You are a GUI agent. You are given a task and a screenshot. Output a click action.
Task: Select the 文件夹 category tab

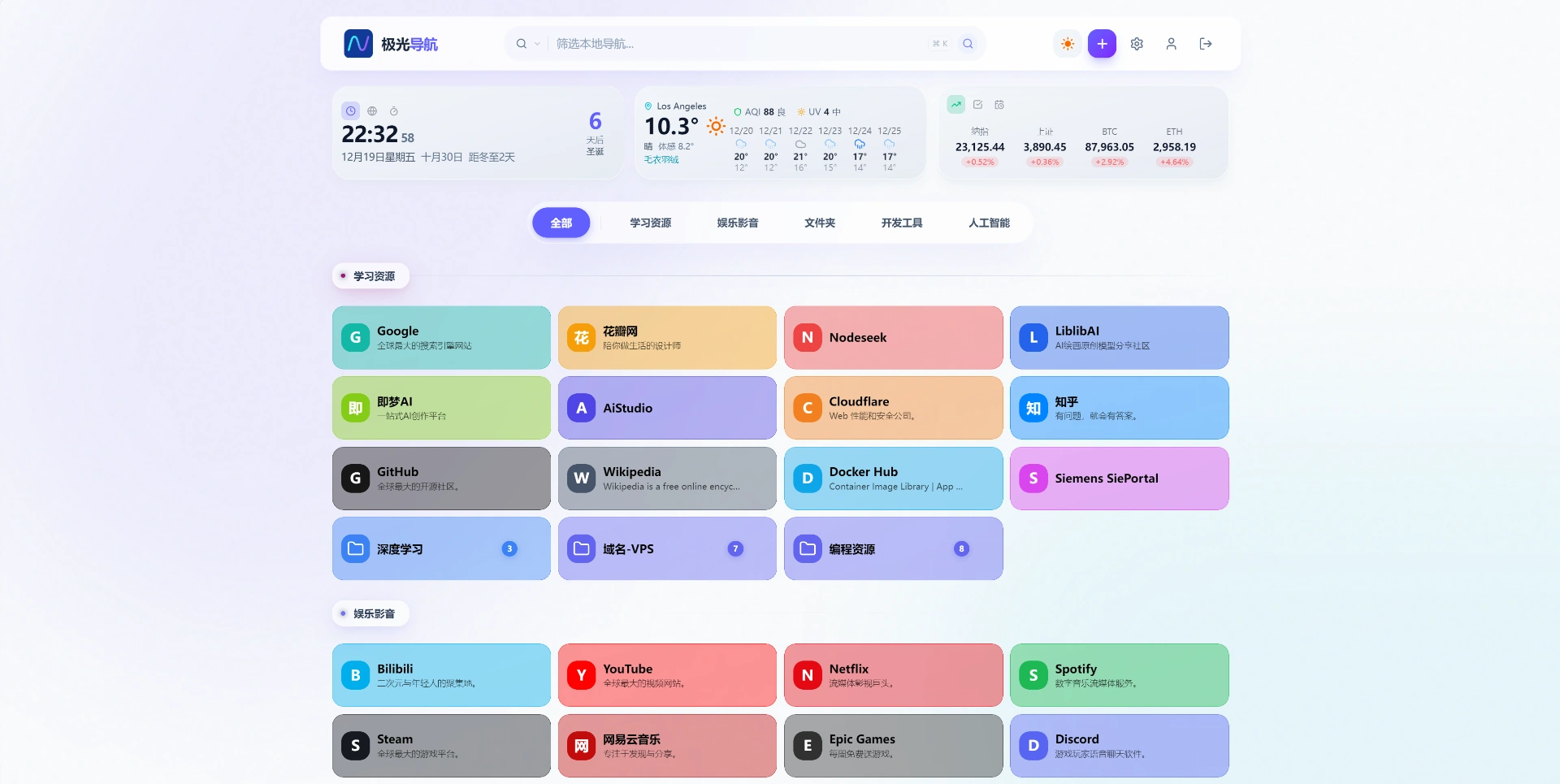(x=820, y=223)
